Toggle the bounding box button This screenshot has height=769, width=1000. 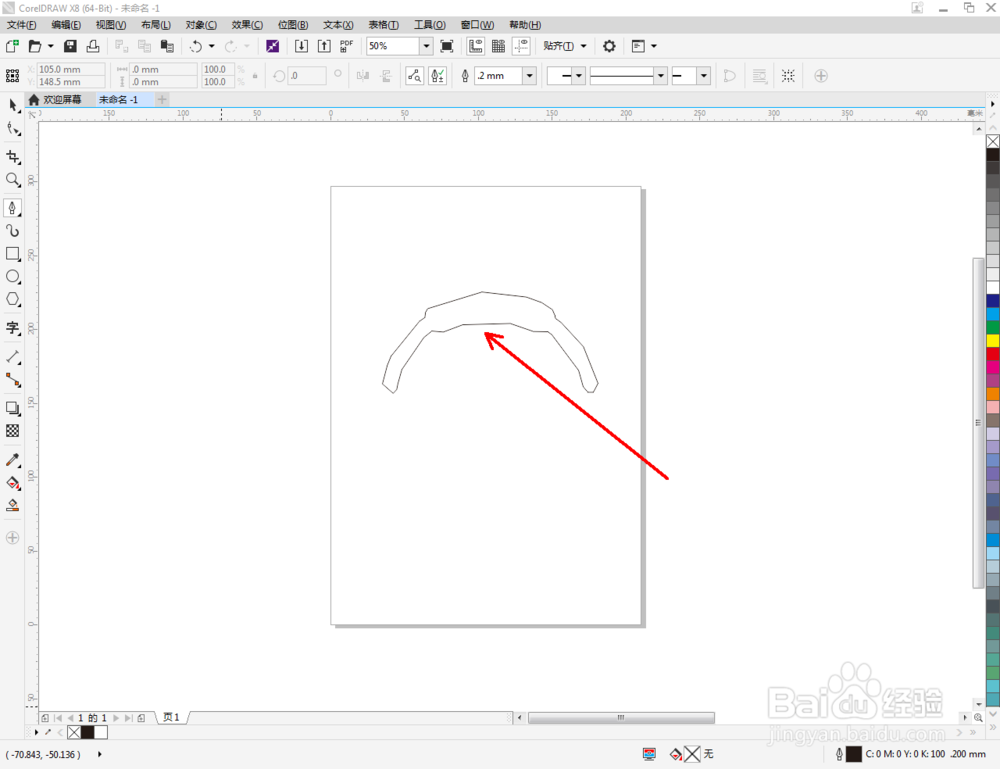coord(788,76)
